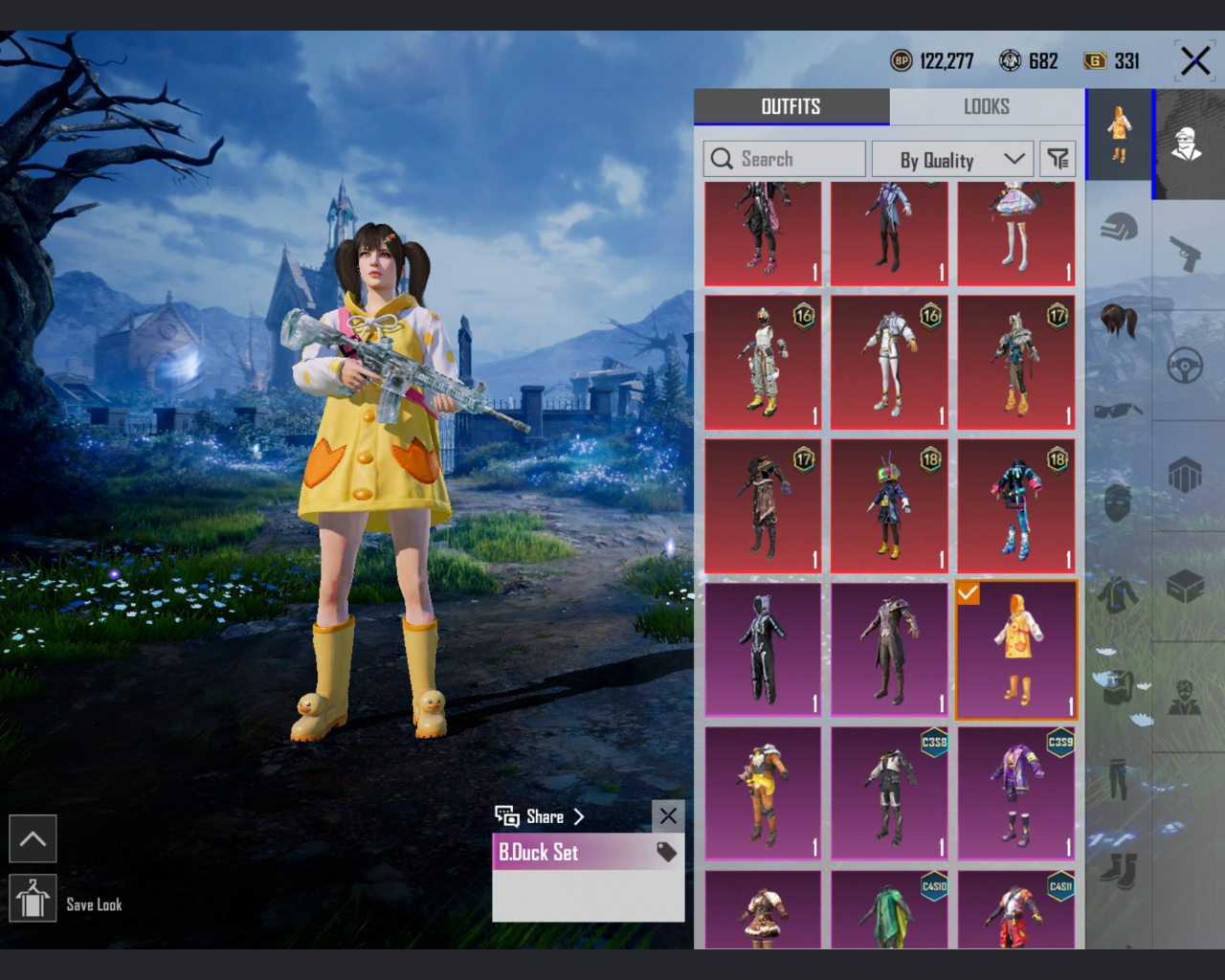Open the sunglasses category icon

1119,411
